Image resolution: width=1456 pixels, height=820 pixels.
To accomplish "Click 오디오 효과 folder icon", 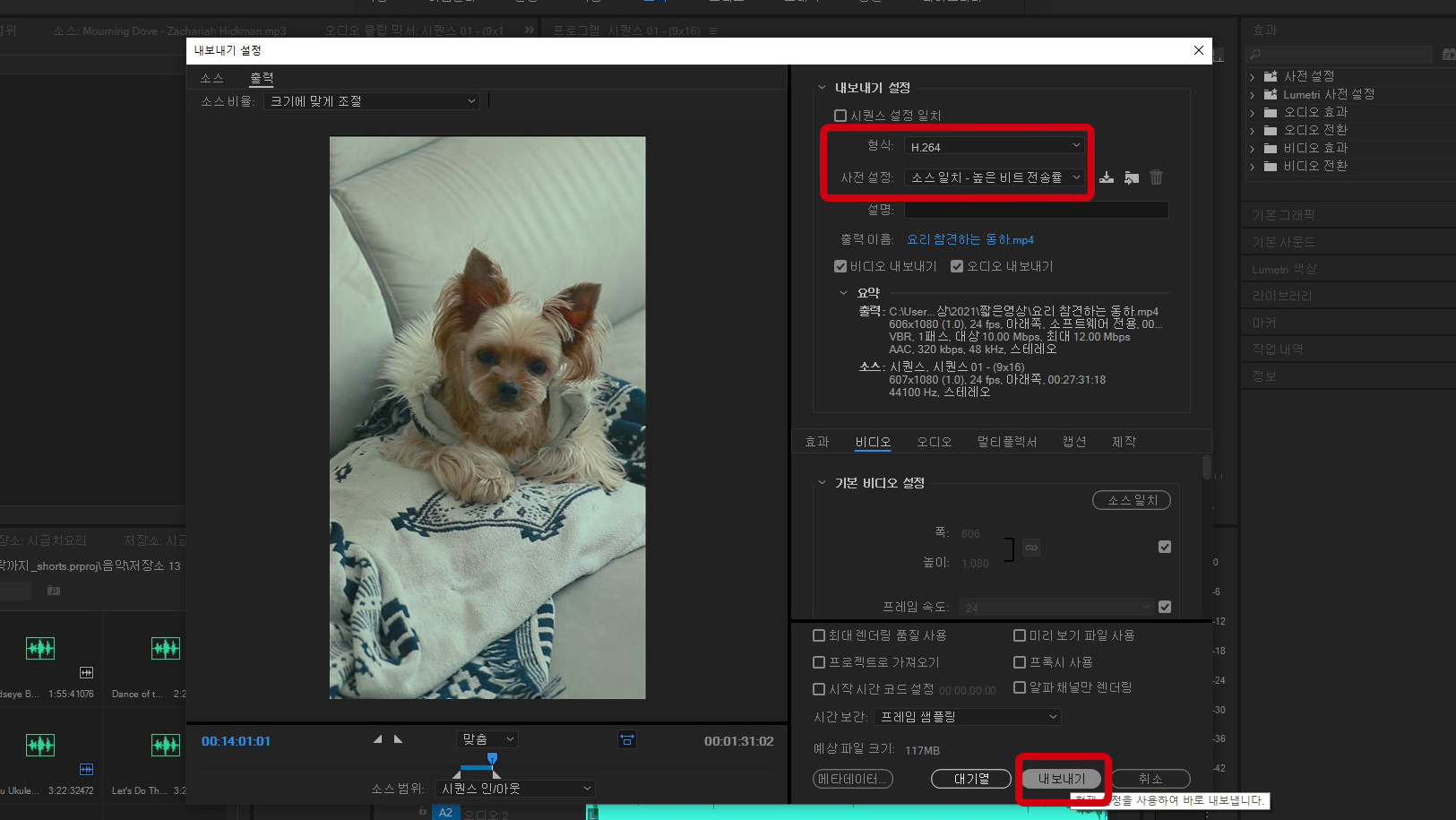I will 1271,112.
